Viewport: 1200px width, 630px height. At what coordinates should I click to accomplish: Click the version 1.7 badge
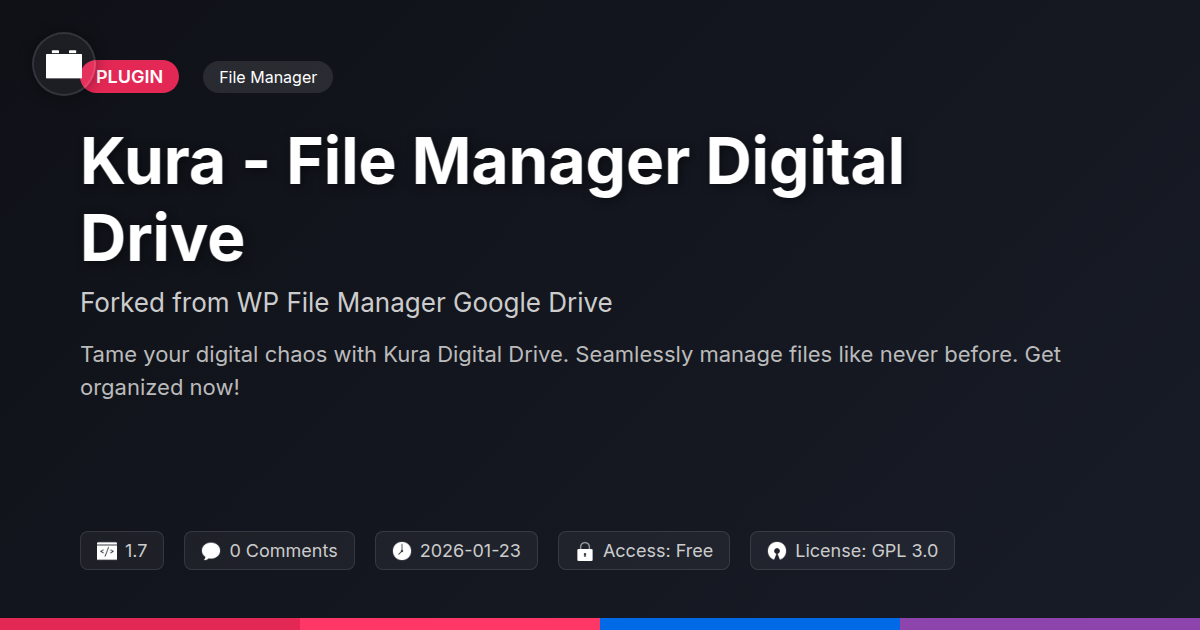click(122, 551)
